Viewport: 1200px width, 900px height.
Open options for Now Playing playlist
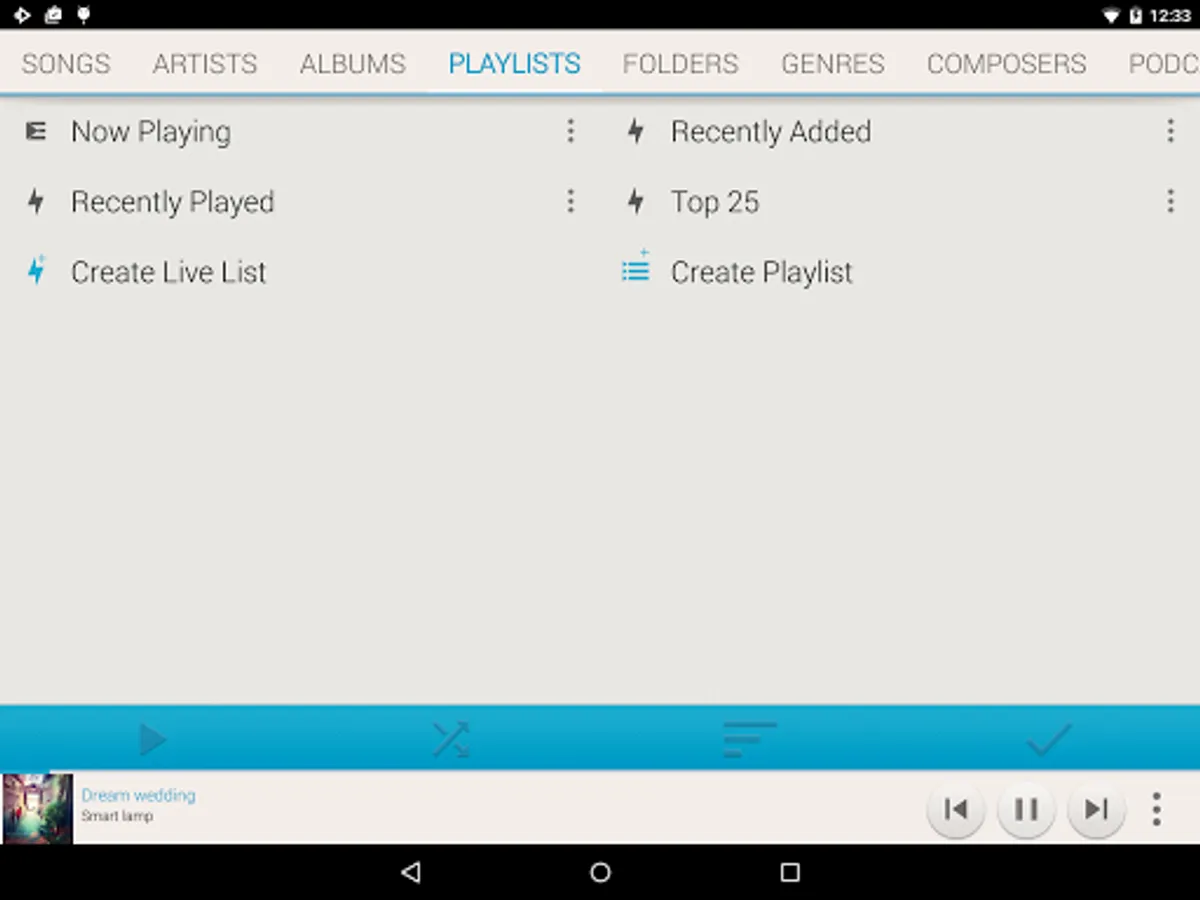571,131
